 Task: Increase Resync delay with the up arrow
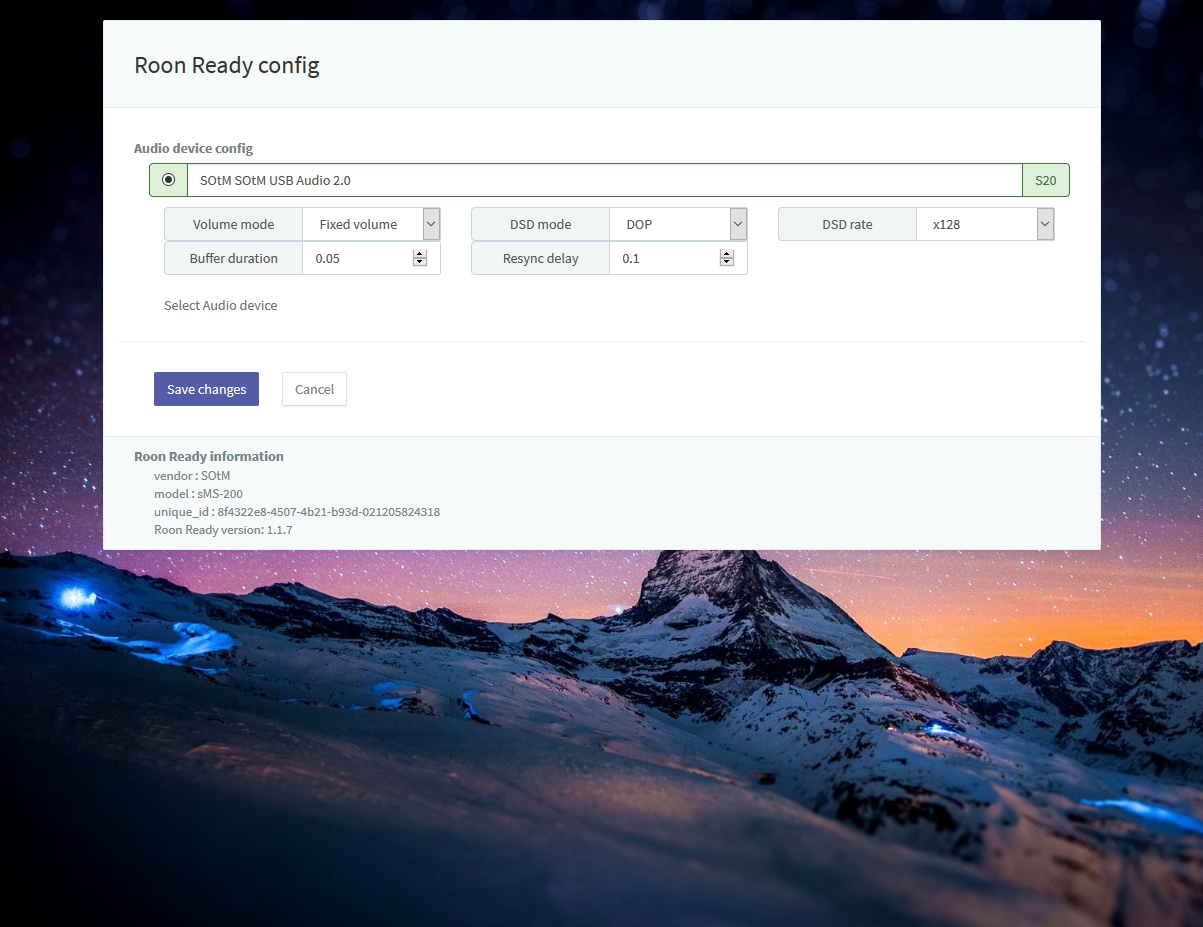click(727, 254)
